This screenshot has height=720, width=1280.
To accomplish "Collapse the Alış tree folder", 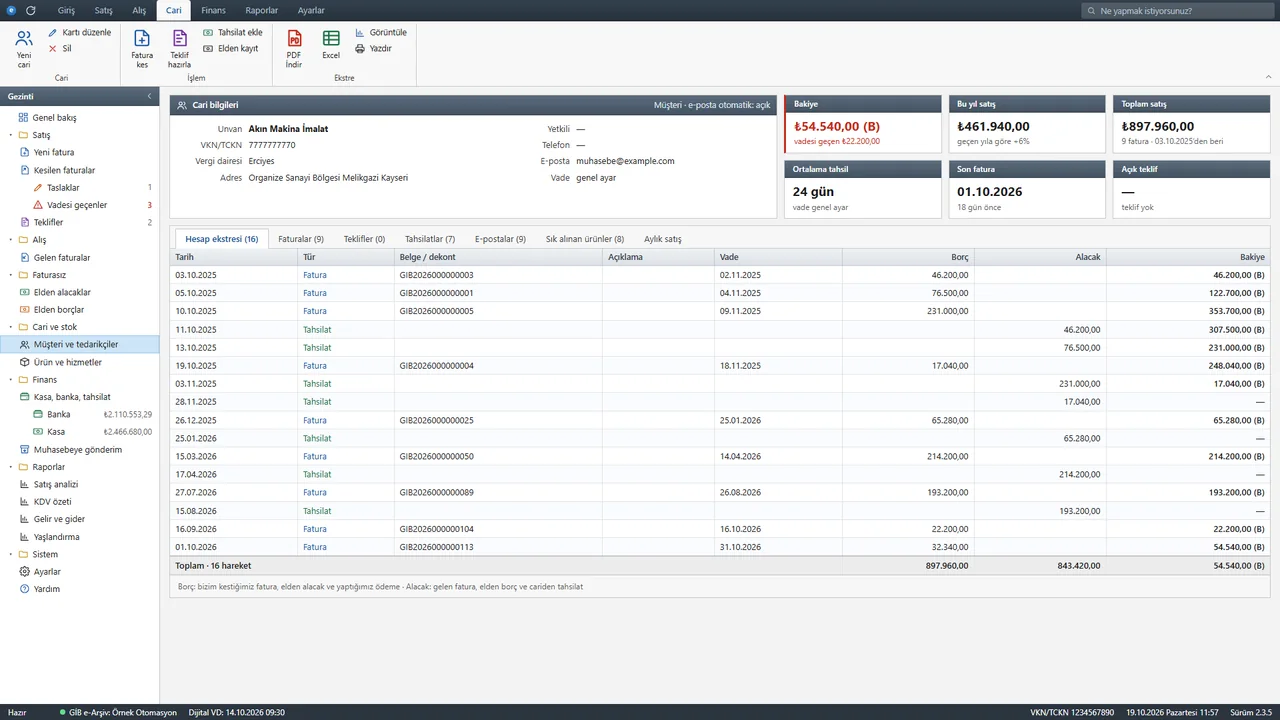I will [10, 240].
